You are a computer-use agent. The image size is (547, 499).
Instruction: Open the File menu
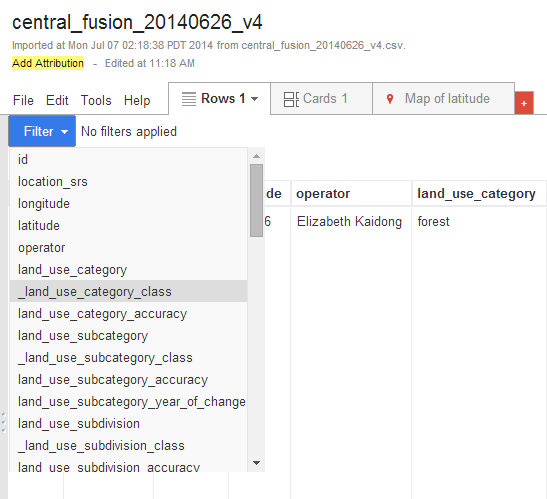coord(23,100)
